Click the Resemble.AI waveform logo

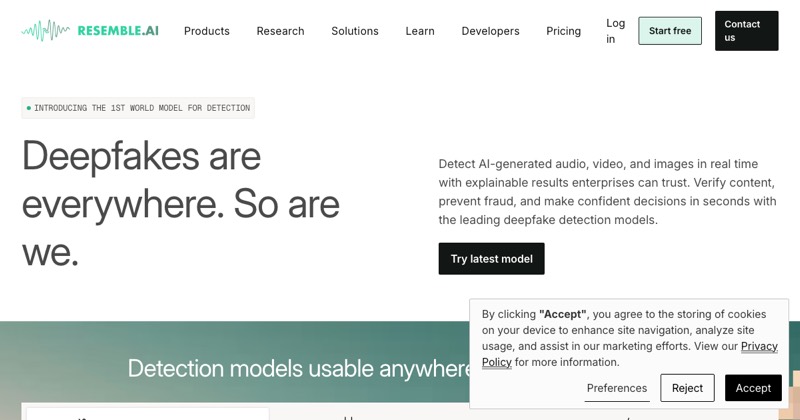pyautogui.click(x=90, y=31)
